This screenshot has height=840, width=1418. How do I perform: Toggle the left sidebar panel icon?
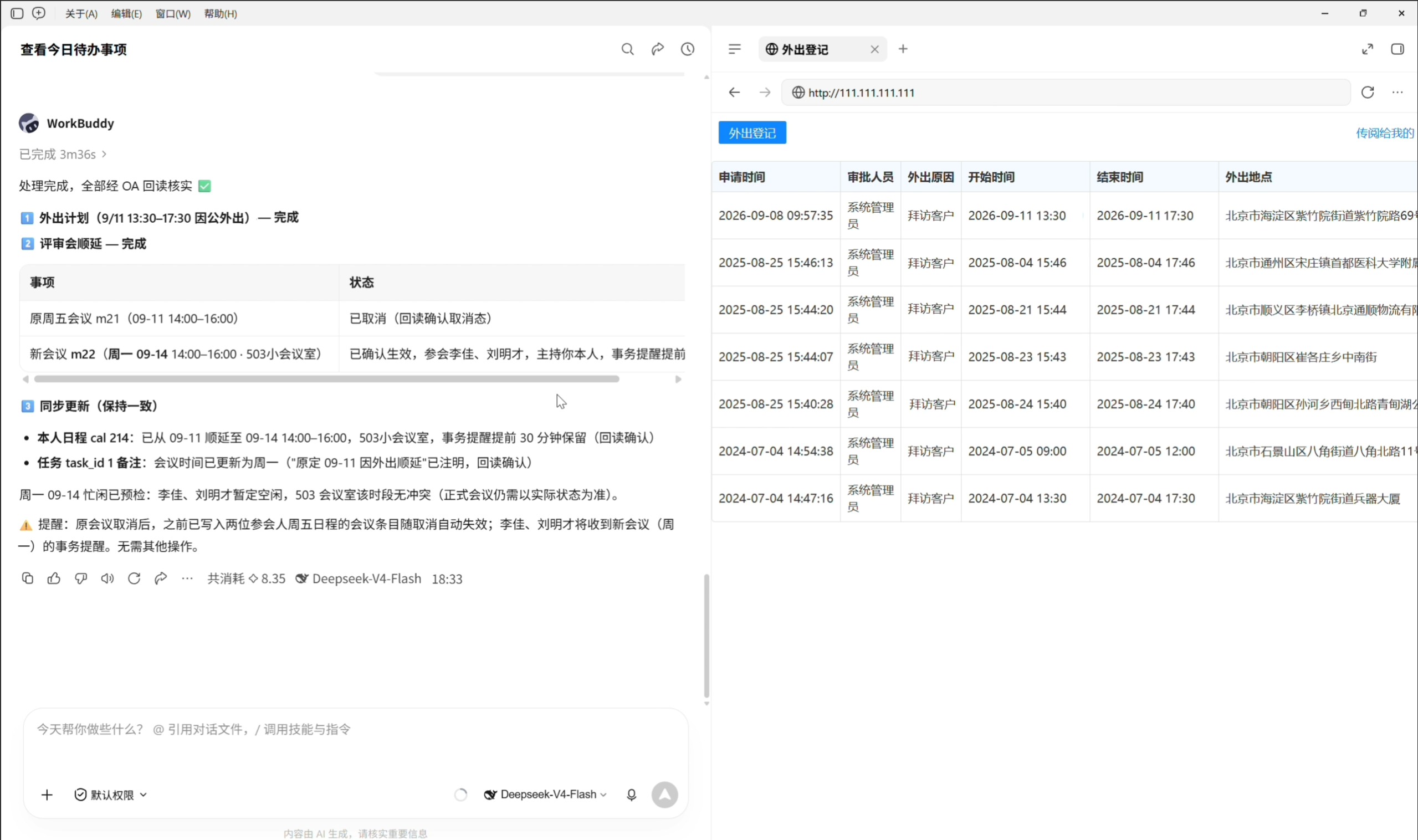pos(17,13)
